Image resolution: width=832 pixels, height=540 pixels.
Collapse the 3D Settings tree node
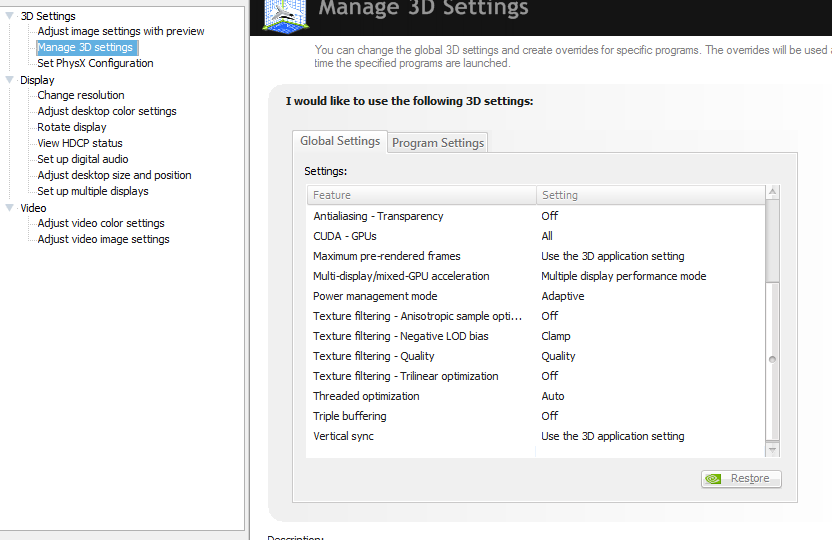tap(9, 16)
